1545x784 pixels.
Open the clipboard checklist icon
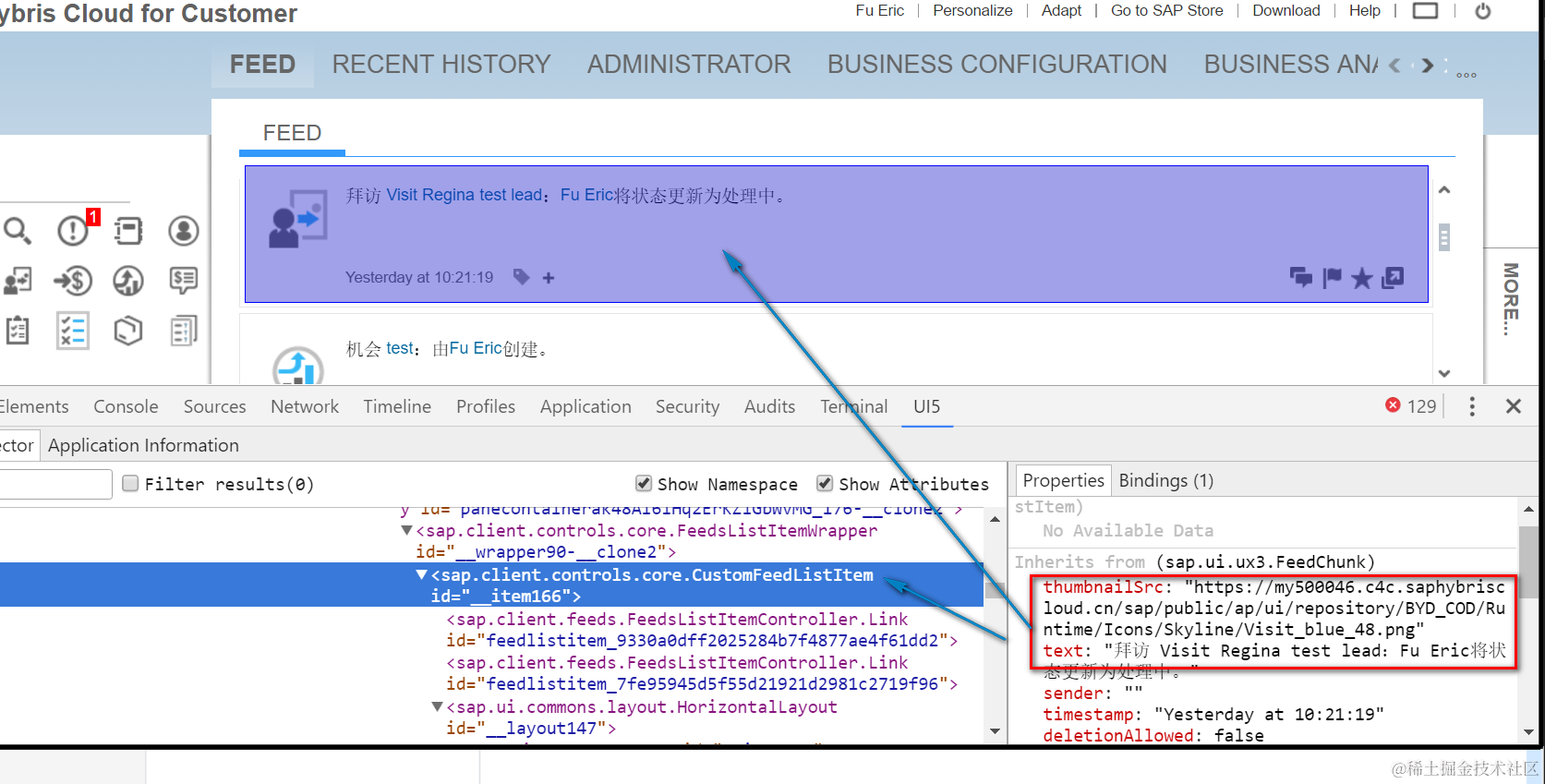[18, 331]
